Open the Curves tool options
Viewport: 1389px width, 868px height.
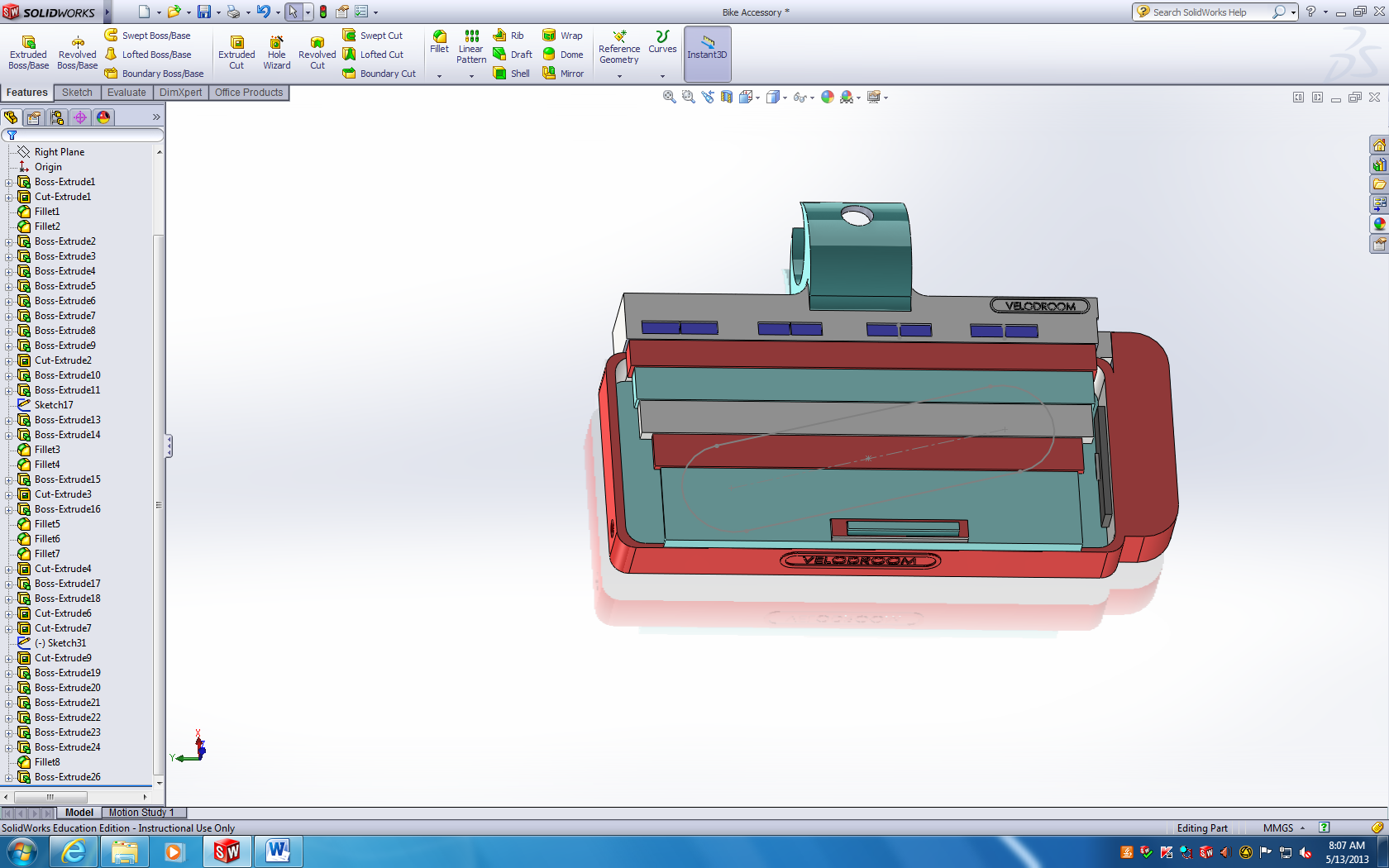662,42
